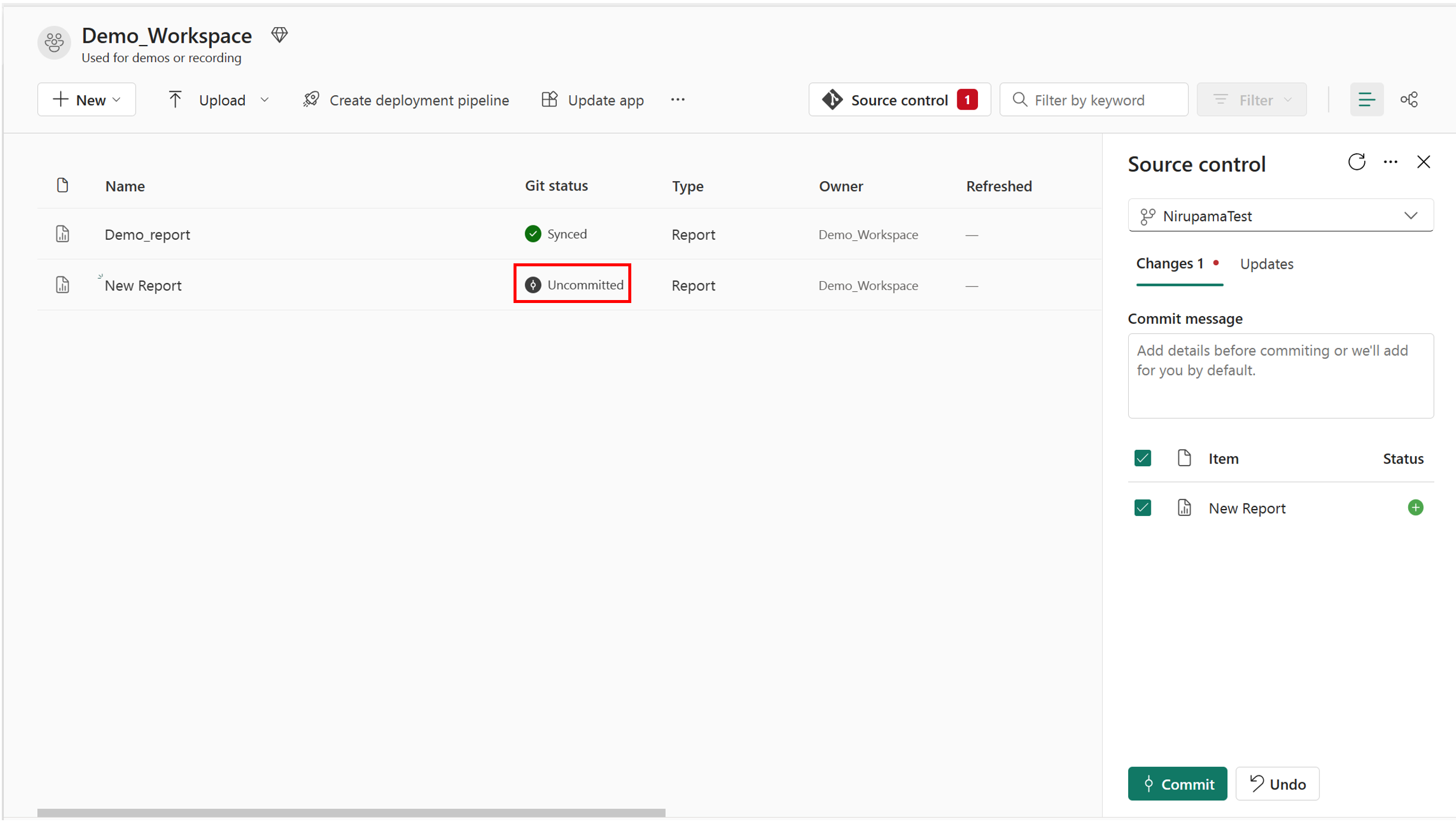Uncheck the New Report change checkbox
The height and width of the screenshot is (822, 1456).
(1142, 508)
